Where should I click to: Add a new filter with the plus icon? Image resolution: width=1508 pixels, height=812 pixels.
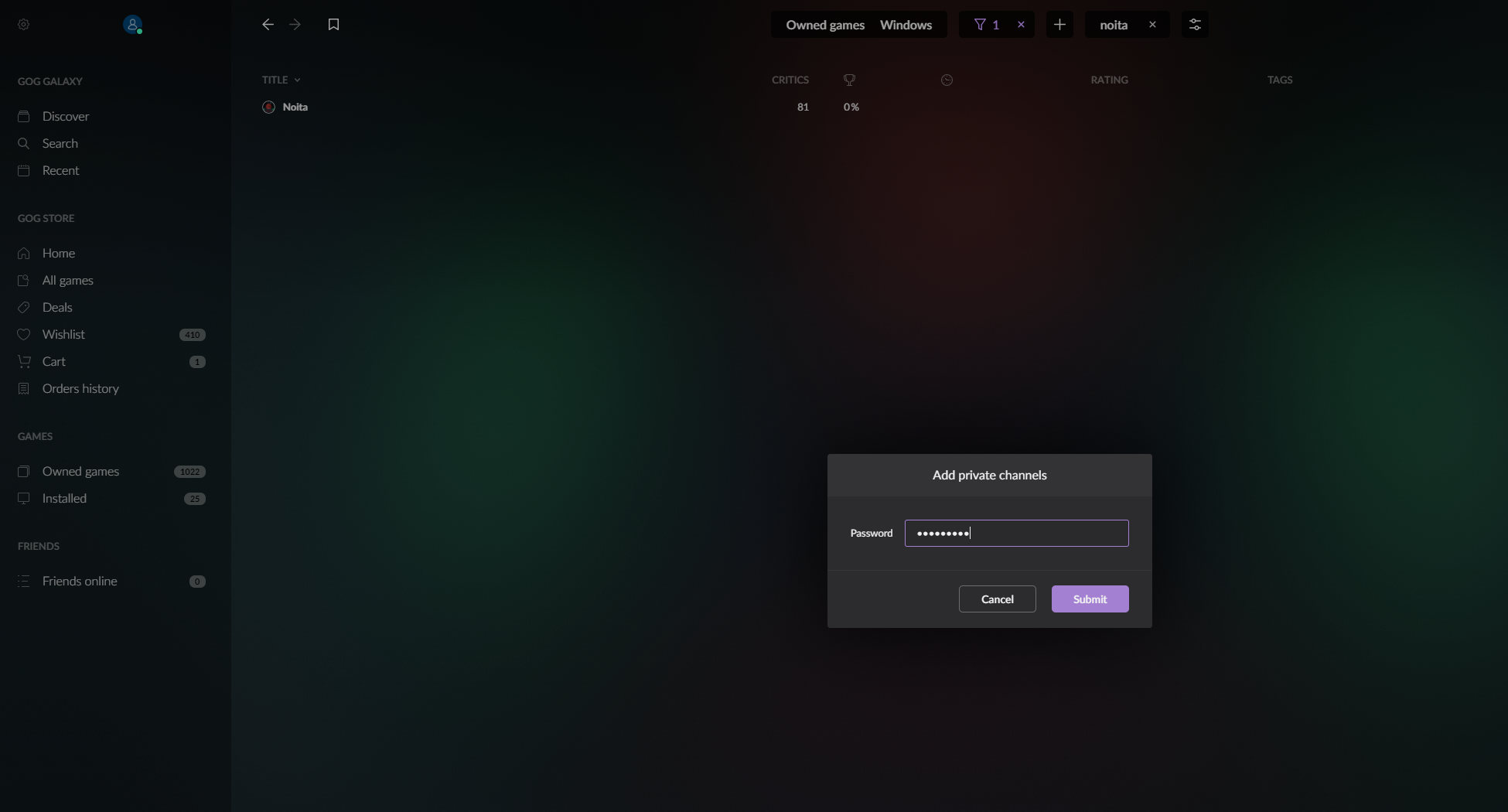coord(1059,24)
